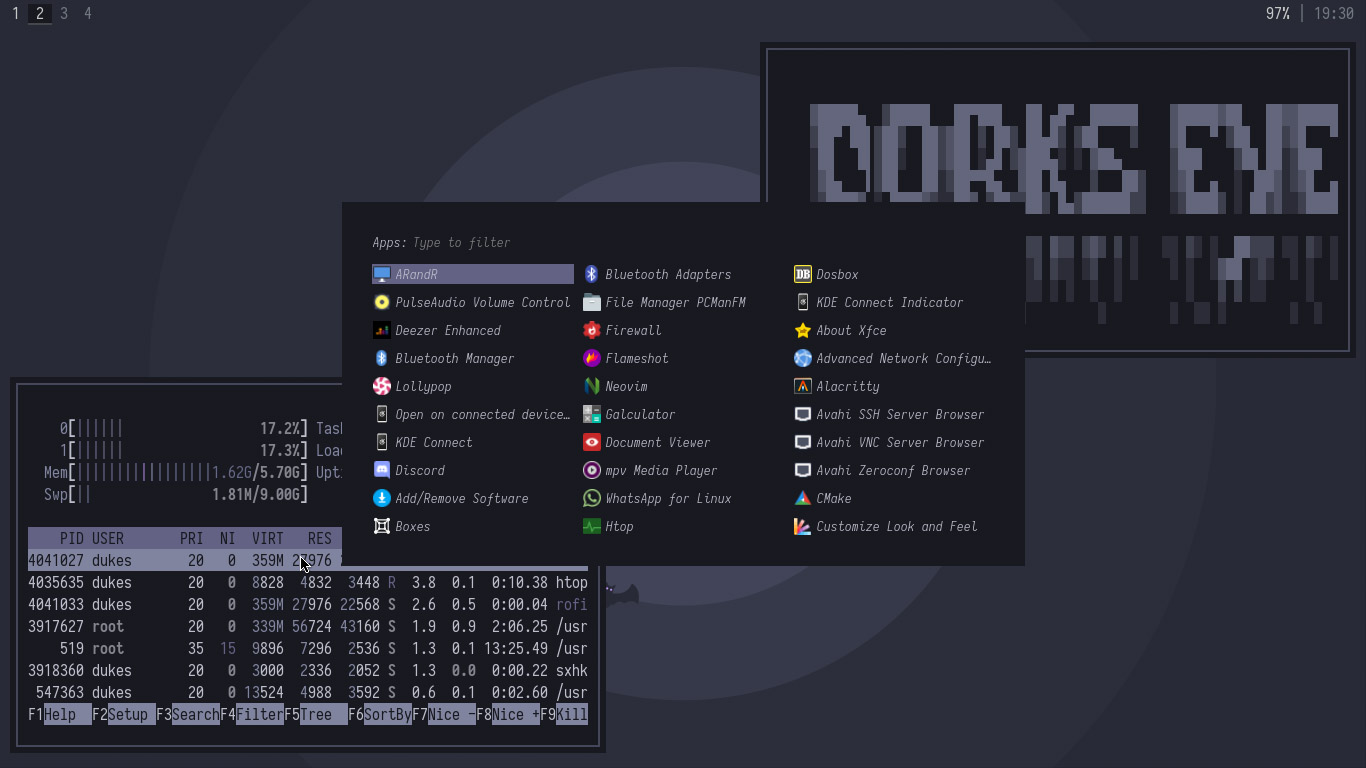Select htop process row PID 519
This screenshot has width=1366, height=768.
pyautogui.click(x=308, y=648)
